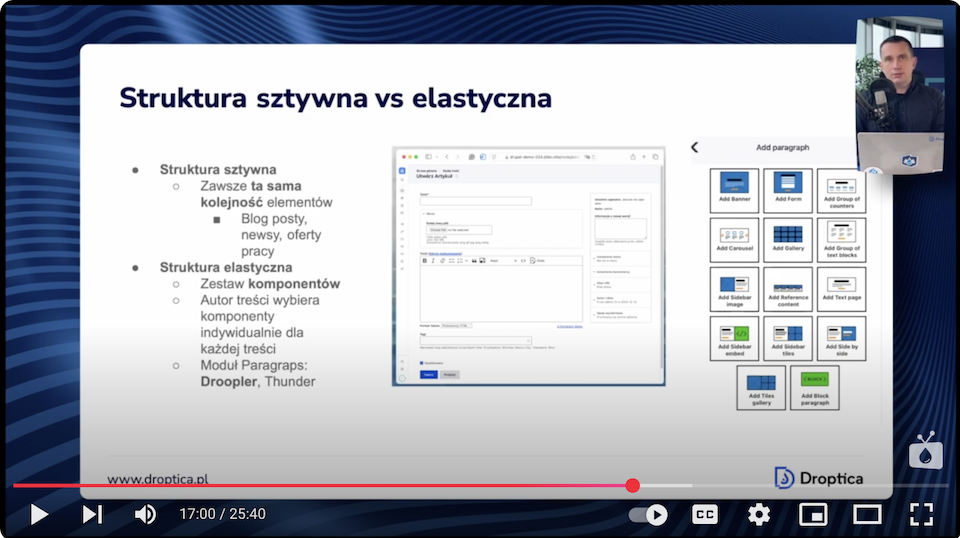Viewport: 960px width, 538px height.
Task: Switch to miniplayer mode
Action: click(813, 514)
